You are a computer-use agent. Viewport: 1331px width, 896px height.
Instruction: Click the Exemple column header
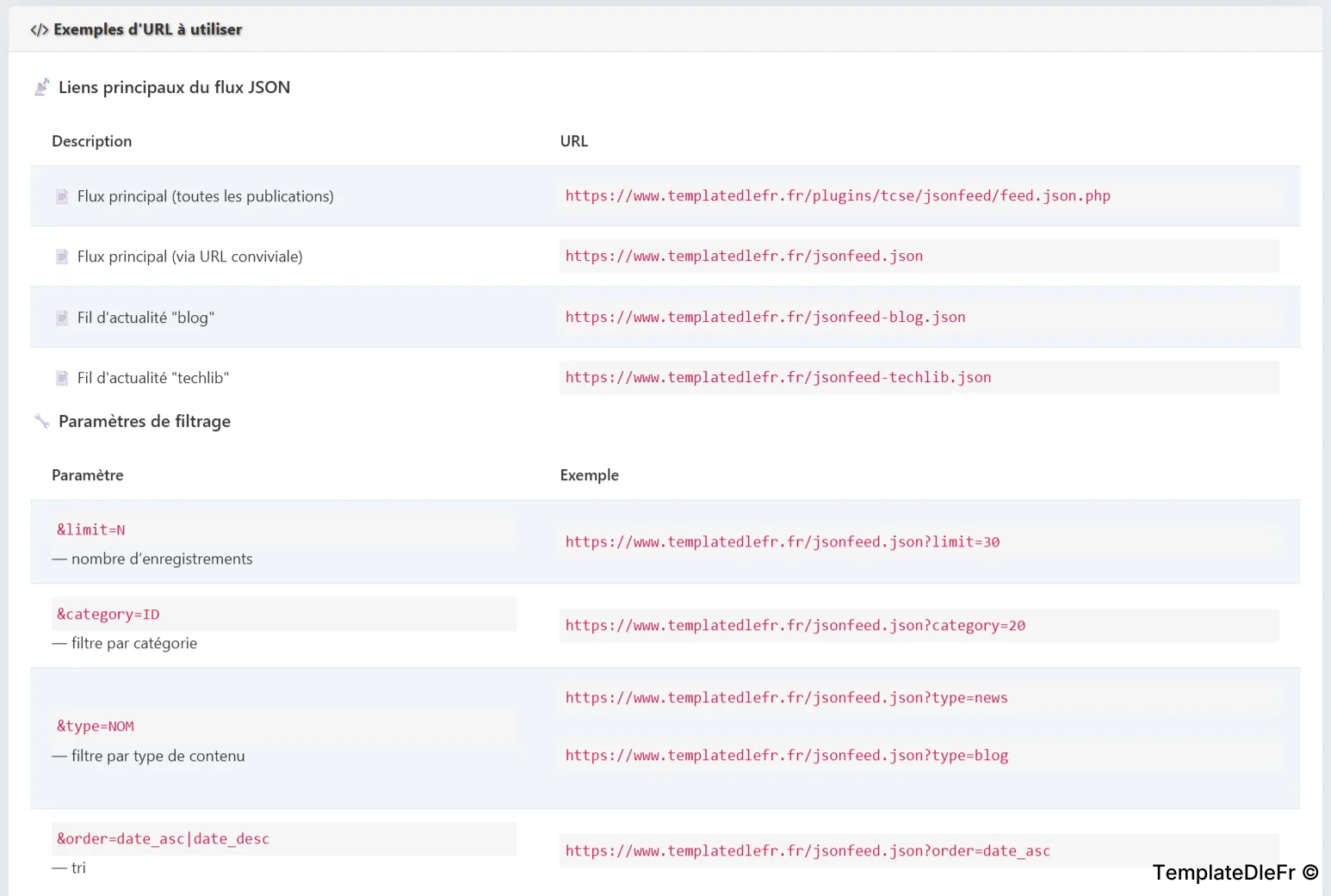pyautogui.click(x=590, y=475)
